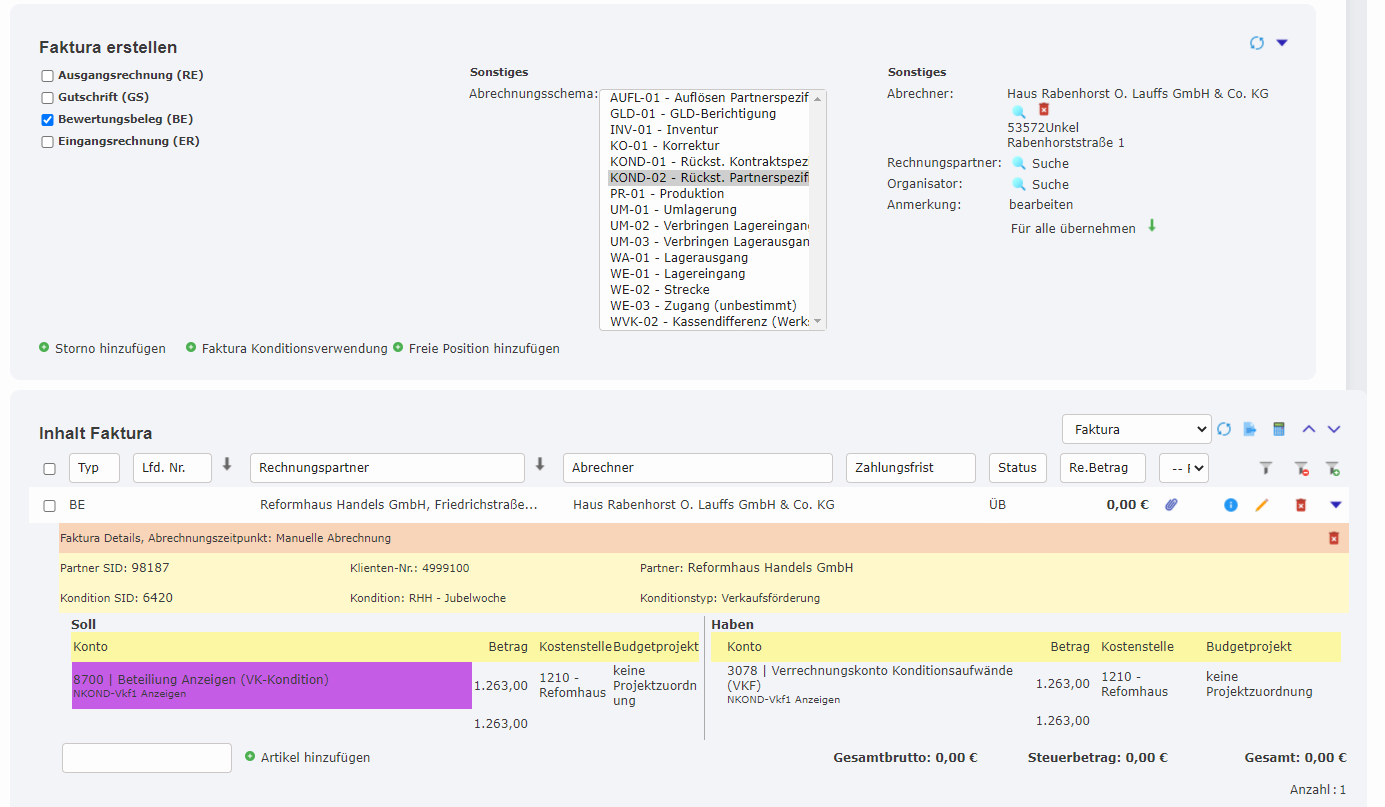Image resolution: width=1385 pixels, height=807 pixels.
Task: Collapse the details with the BE row triangle
Action: 1335,505
